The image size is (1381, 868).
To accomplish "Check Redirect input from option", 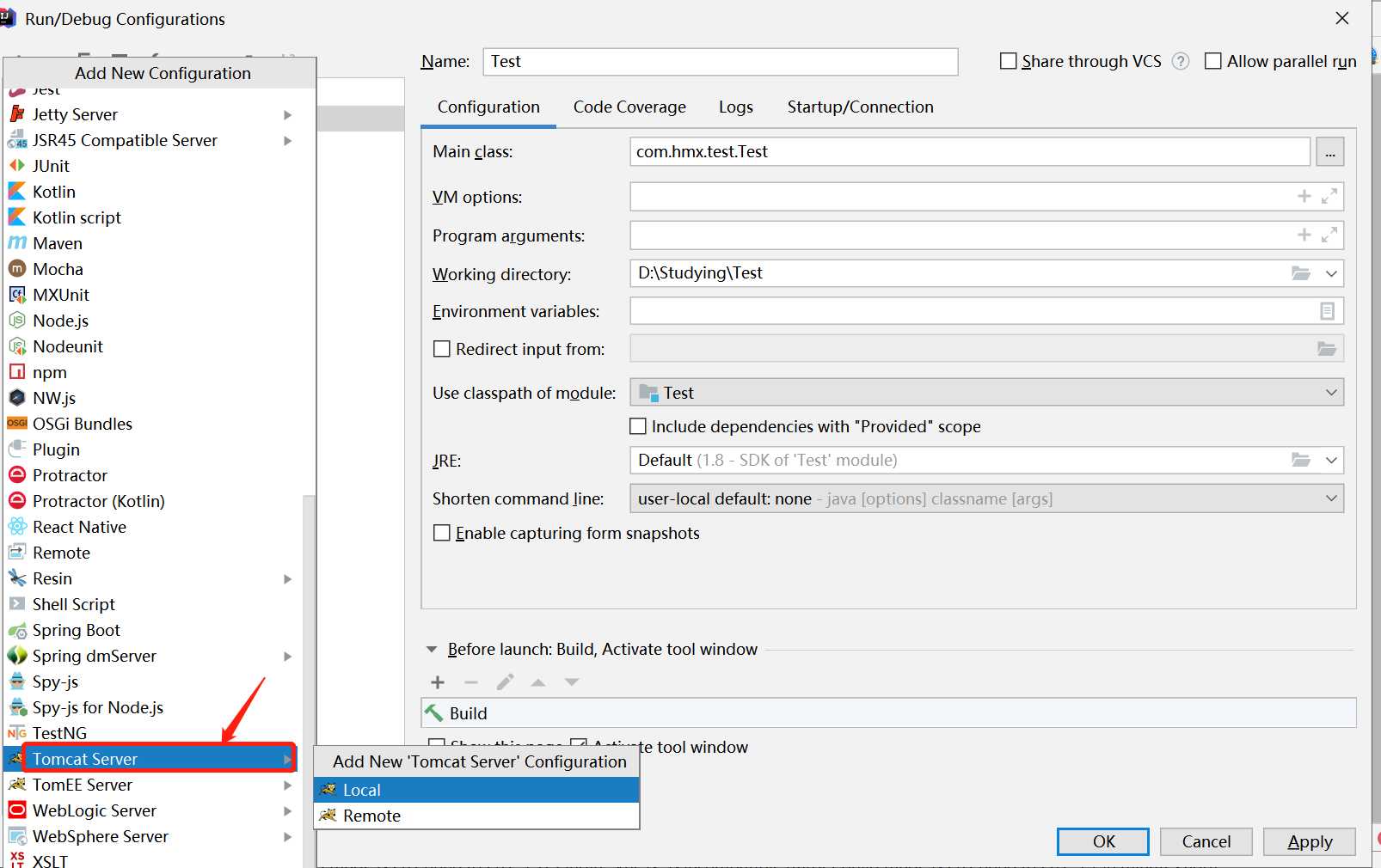I will [x=442, y=349].
